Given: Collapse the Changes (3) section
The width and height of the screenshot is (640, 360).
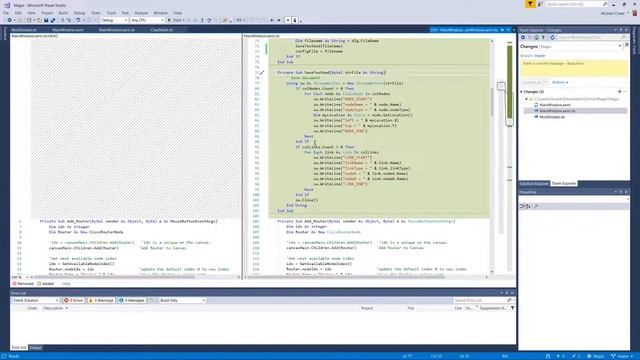Looking at the screenshot, I should pos(521,92).
